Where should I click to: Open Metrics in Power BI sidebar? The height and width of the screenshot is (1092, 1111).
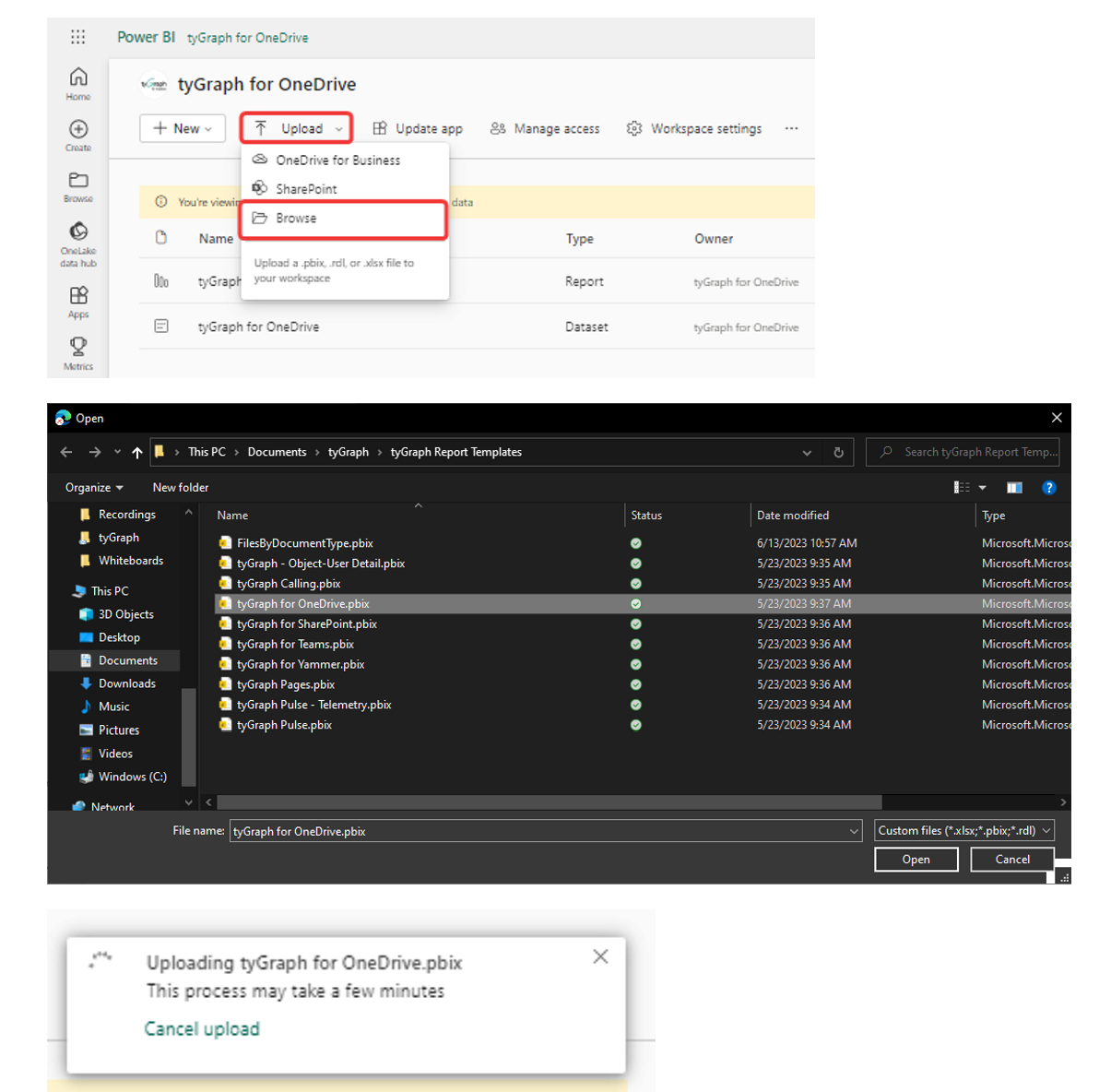point(78,353)
